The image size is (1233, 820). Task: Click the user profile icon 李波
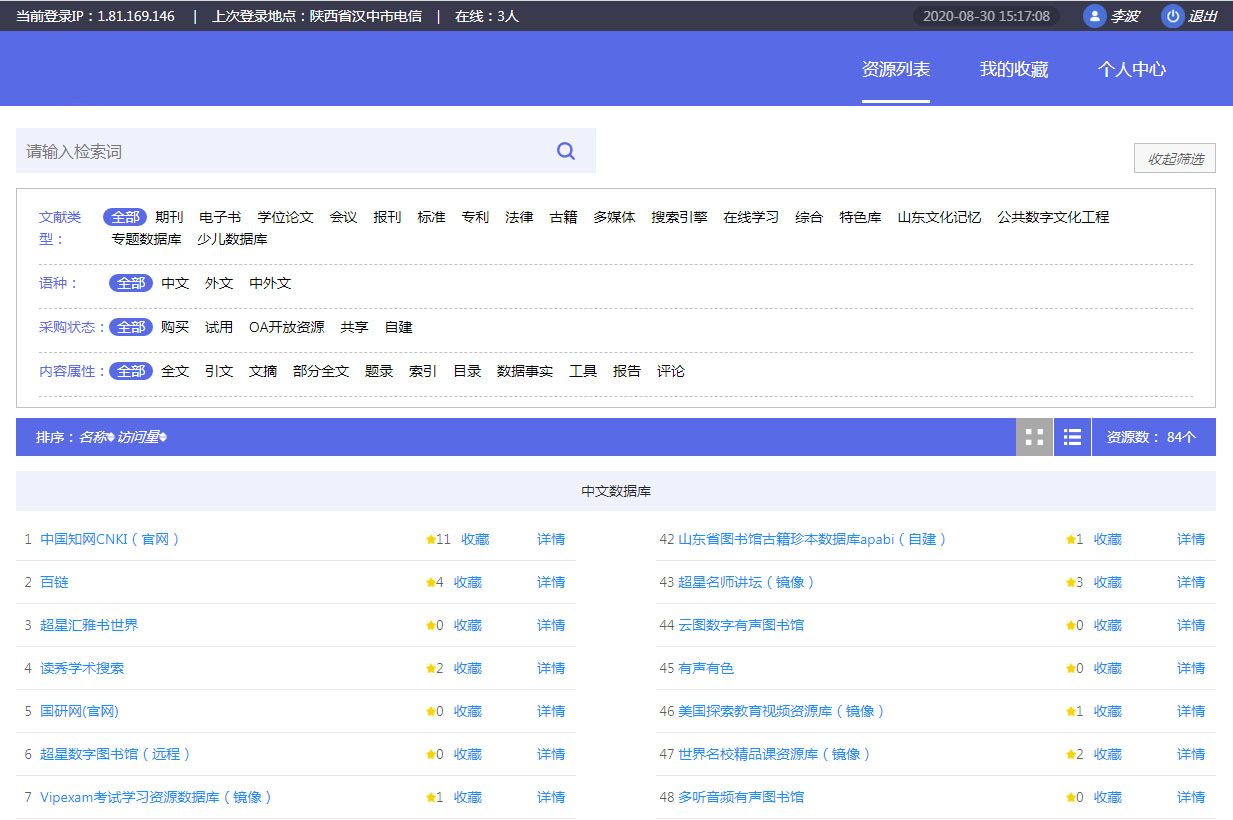pyautogui.click(x=1095, y=16)
